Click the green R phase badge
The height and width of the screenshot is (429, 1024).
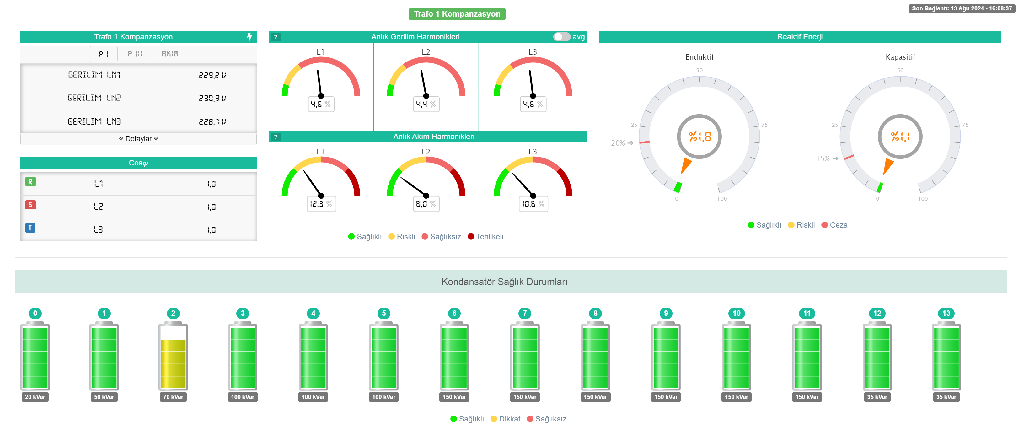30,183
